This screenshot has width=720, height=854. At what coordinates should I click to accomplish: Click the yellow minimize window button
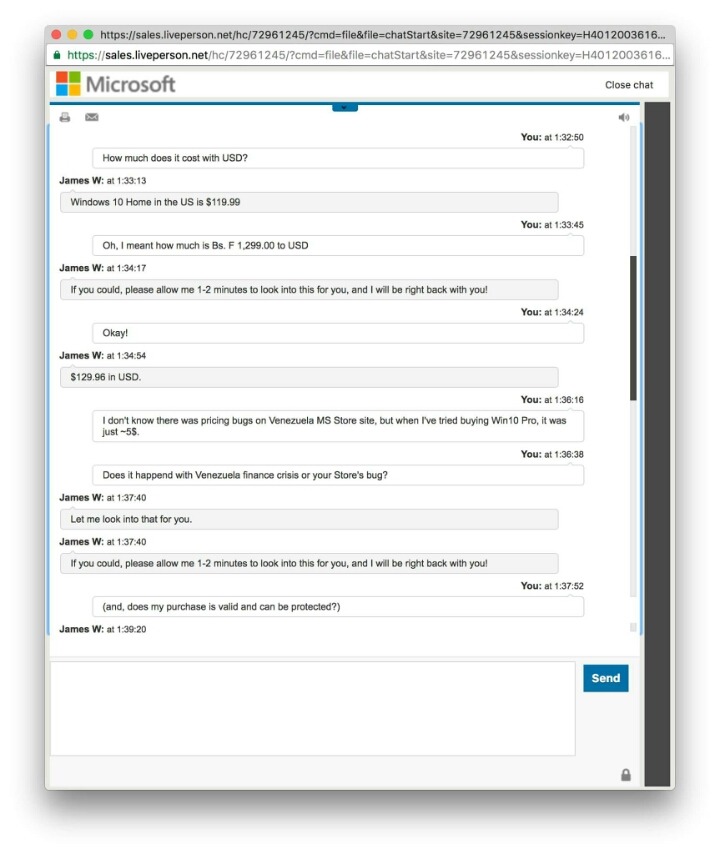pyautogui.click(x=72, y=34)
